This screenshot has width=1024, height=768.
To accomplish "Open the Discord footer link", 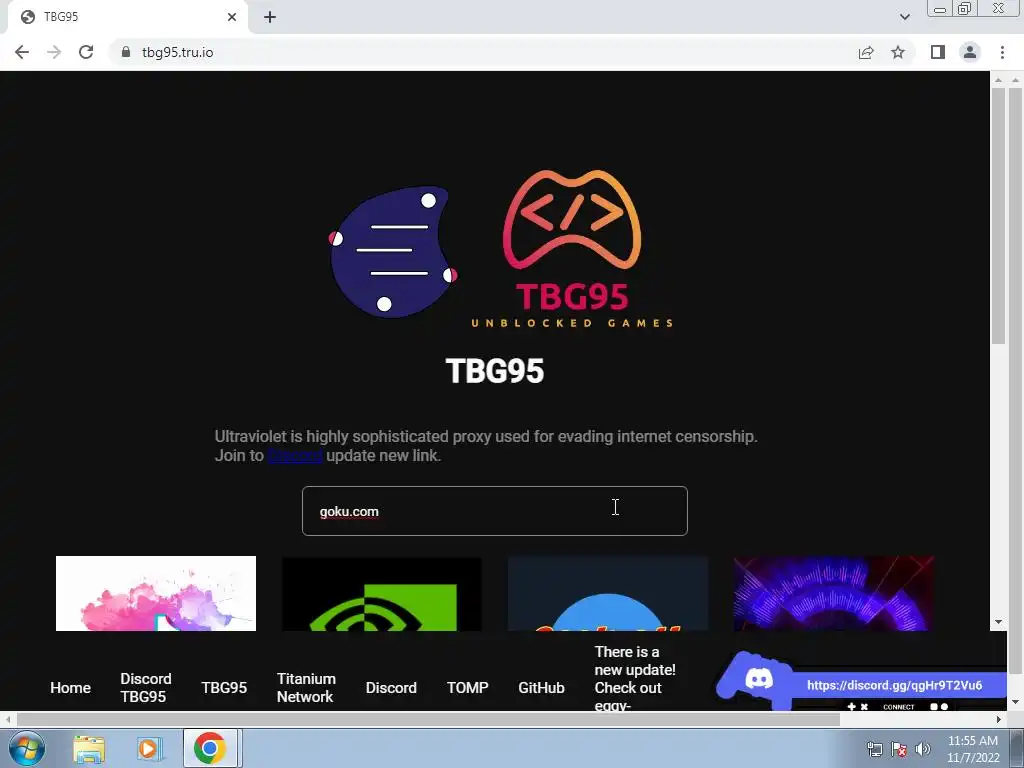I will (x=391, y=688).
